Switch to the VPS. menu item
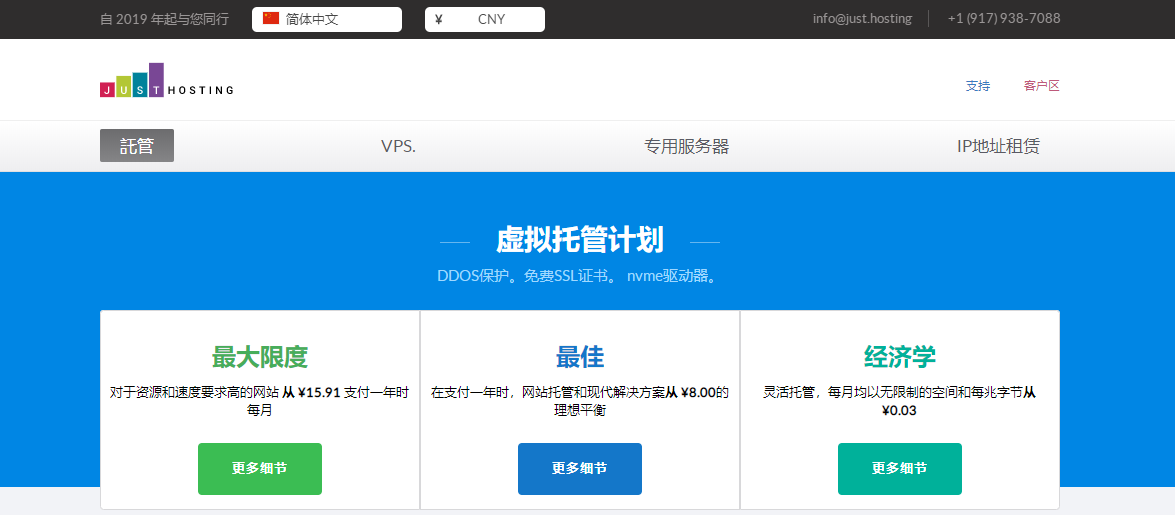Viewport: 1175px width, 515px height. pyautogui.click(x=398, y=147)
